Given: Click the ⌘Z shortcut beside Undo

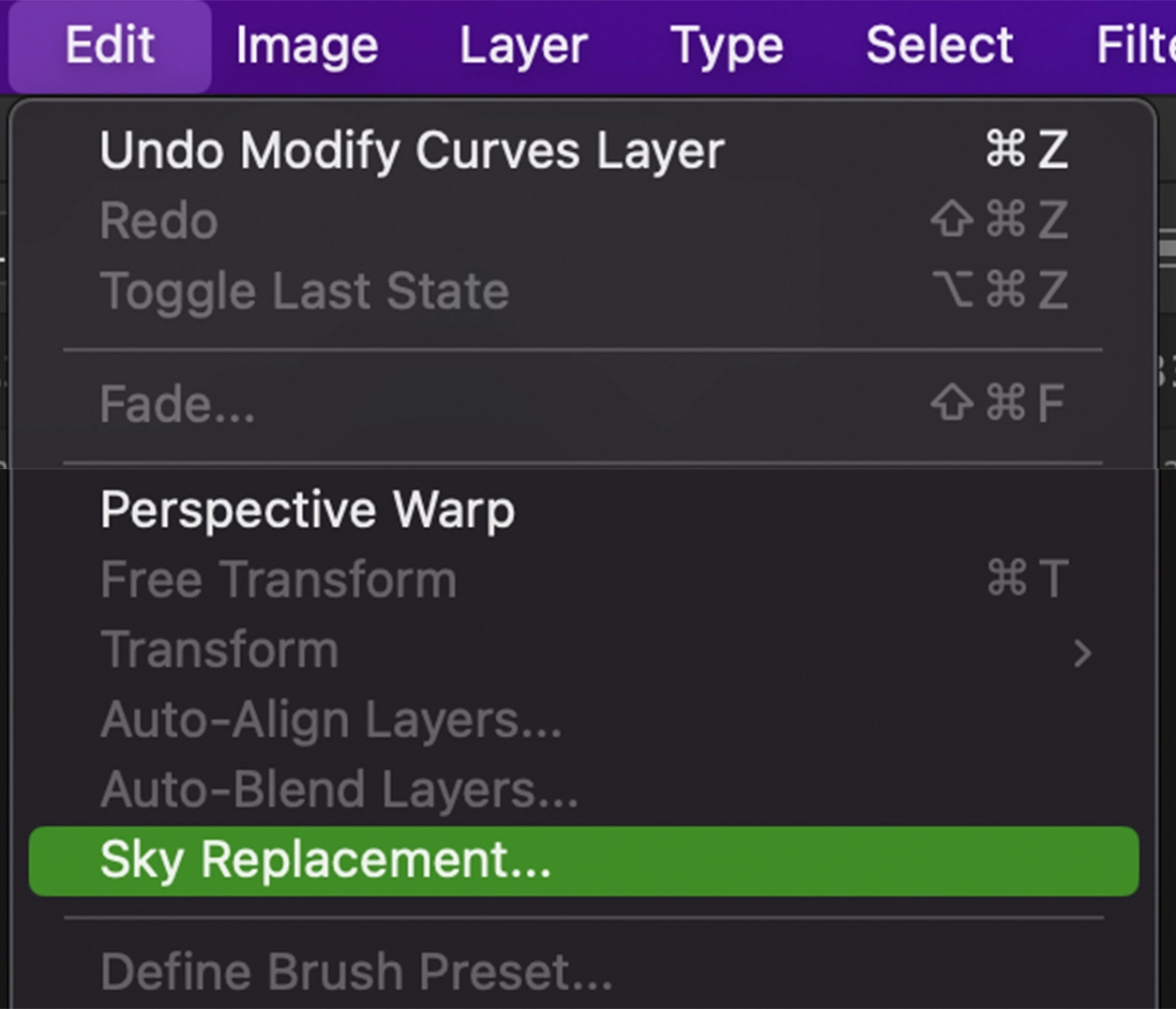Looking at the screenshot, I should pos(1027,150).
